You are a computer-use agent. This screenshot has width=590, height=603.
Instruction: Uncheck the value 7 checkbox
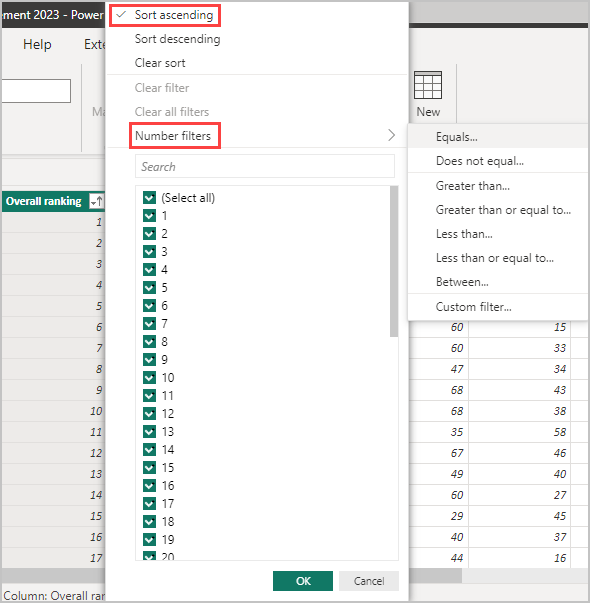149,324
